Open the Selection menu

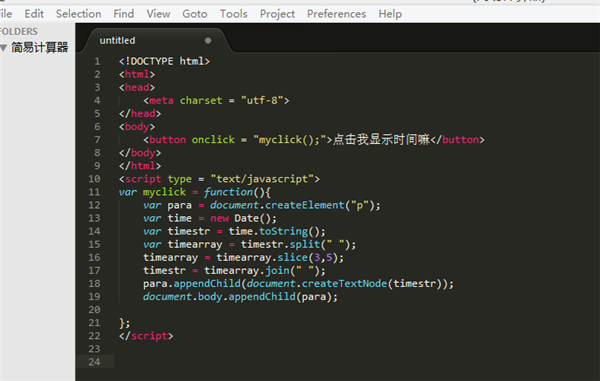coord(78,14)
